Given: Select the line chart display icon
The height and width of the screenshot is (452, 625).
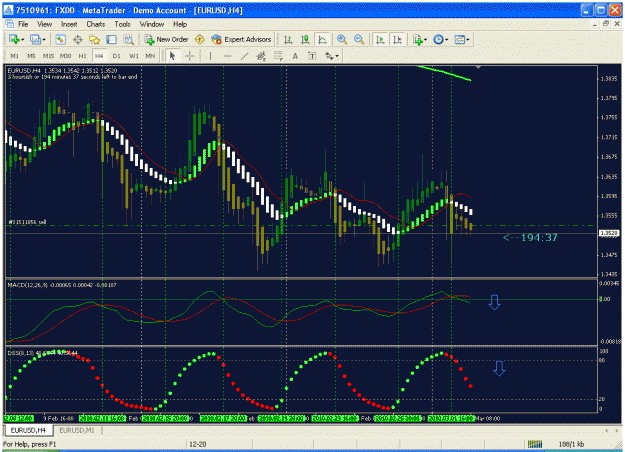Looking at the screenshot, I should coord(322,39).
